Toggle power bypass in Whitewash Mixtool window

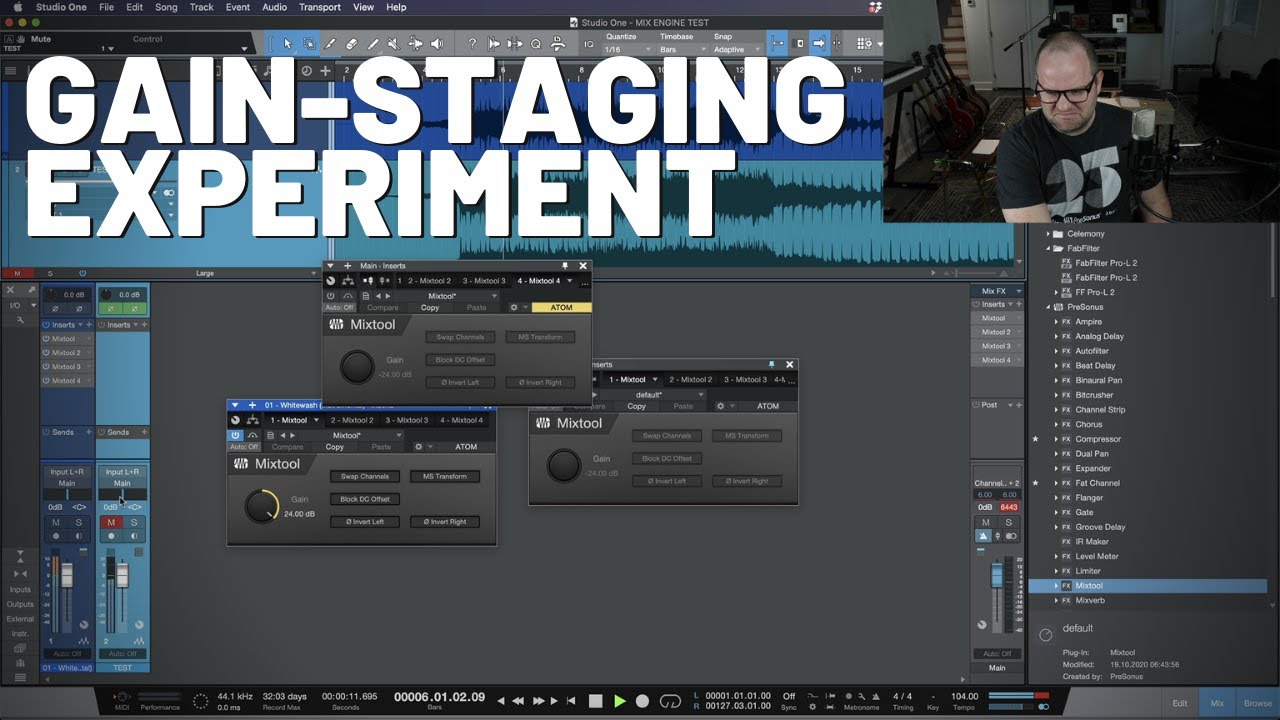(236, 435)
